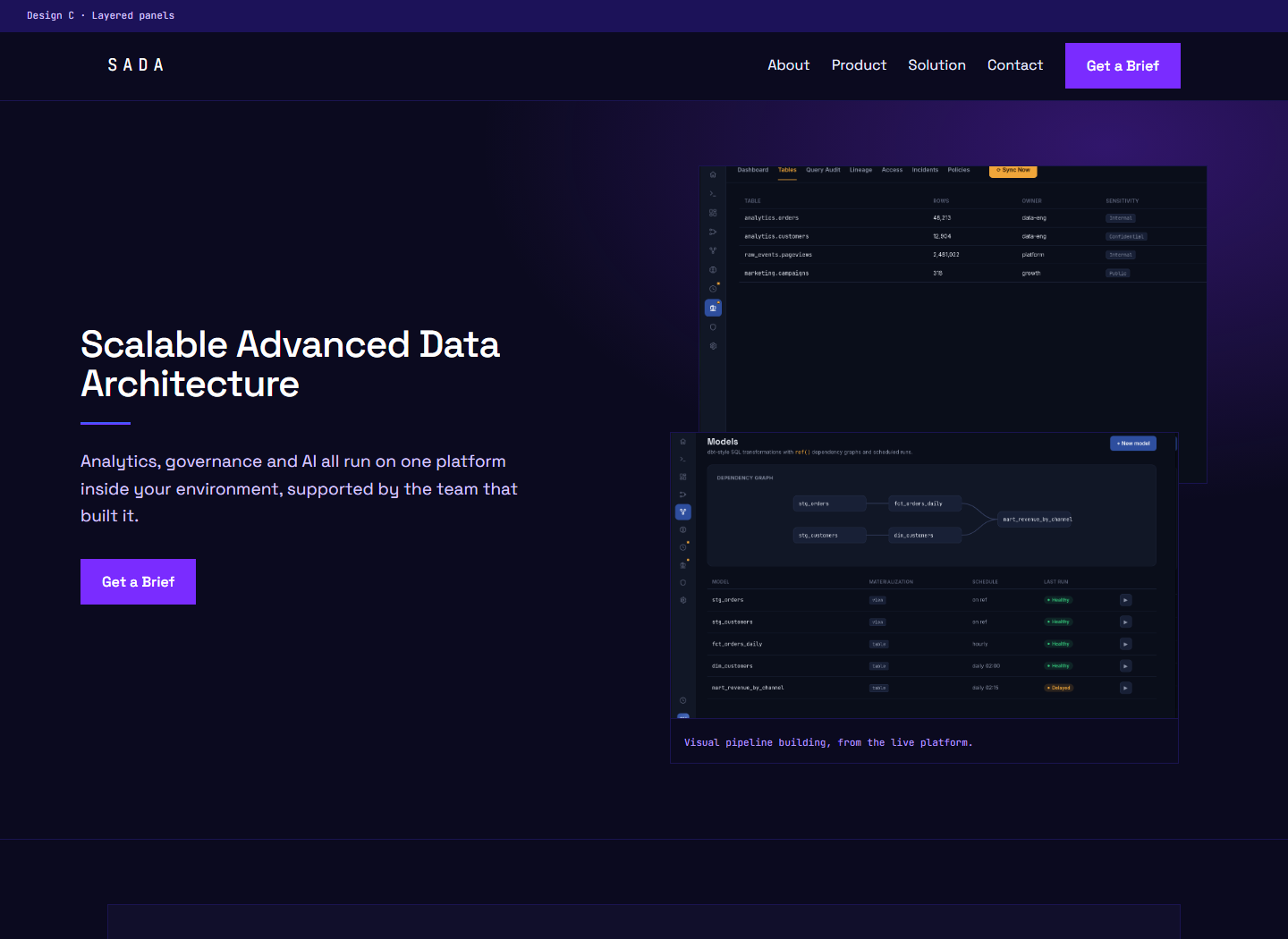Click clock icon at bottom of Models sidebar
The width and height of the screenshot is (1288, 939).
coord(683,700)
